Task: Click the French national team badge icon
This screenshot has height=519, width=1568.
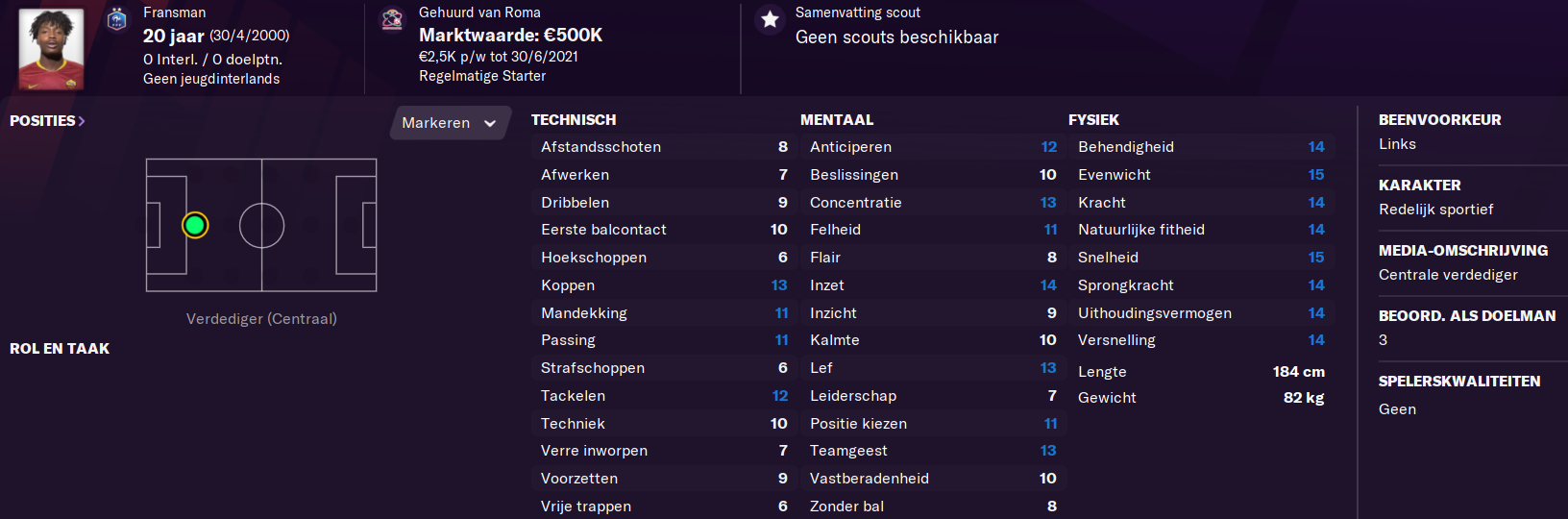Action: point(117,19)
